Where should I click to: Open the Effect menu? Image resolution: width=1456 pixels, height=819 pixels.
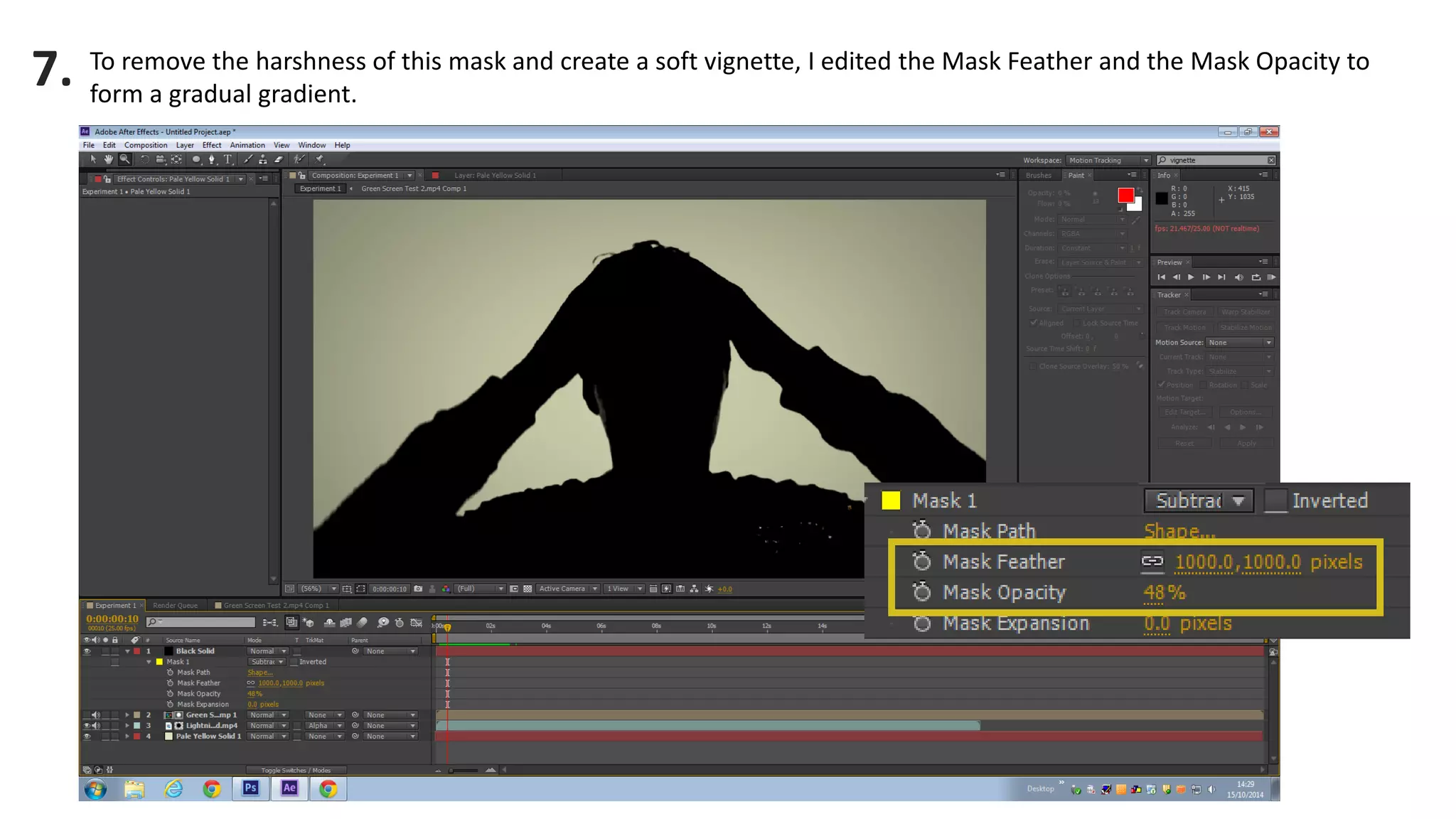click(212, 145)
